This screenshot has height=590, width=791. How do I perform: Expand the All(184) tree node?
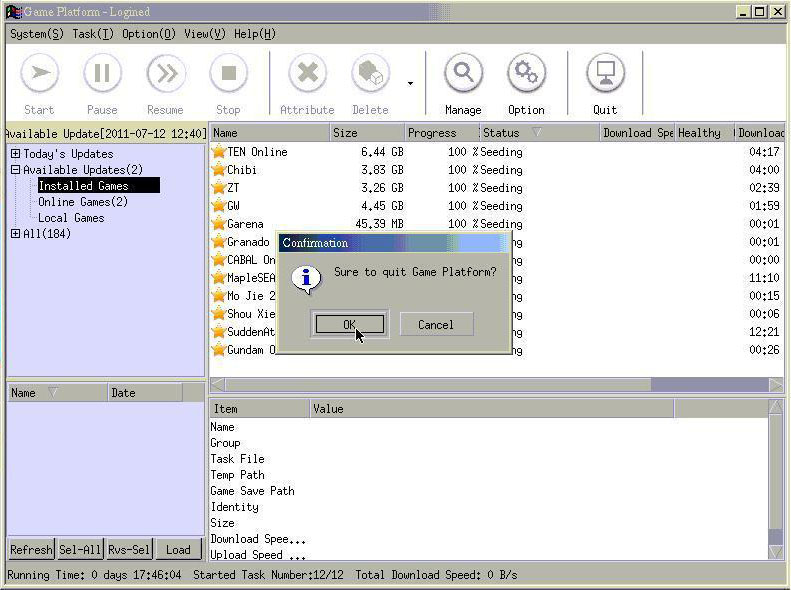[16, 233]
